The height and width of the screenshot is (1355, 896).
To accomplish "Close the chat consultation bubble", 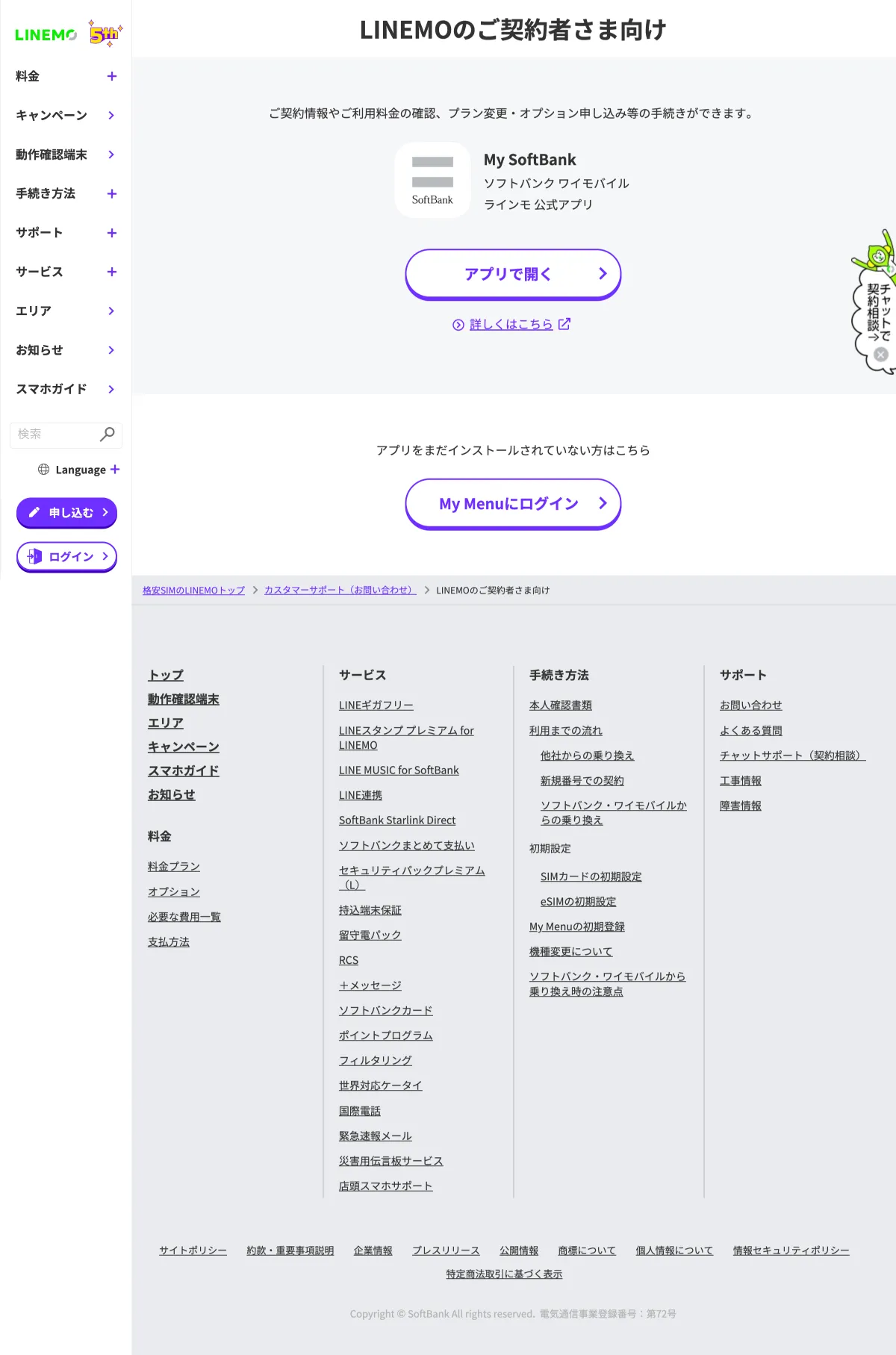I will (x=881, y=355).
